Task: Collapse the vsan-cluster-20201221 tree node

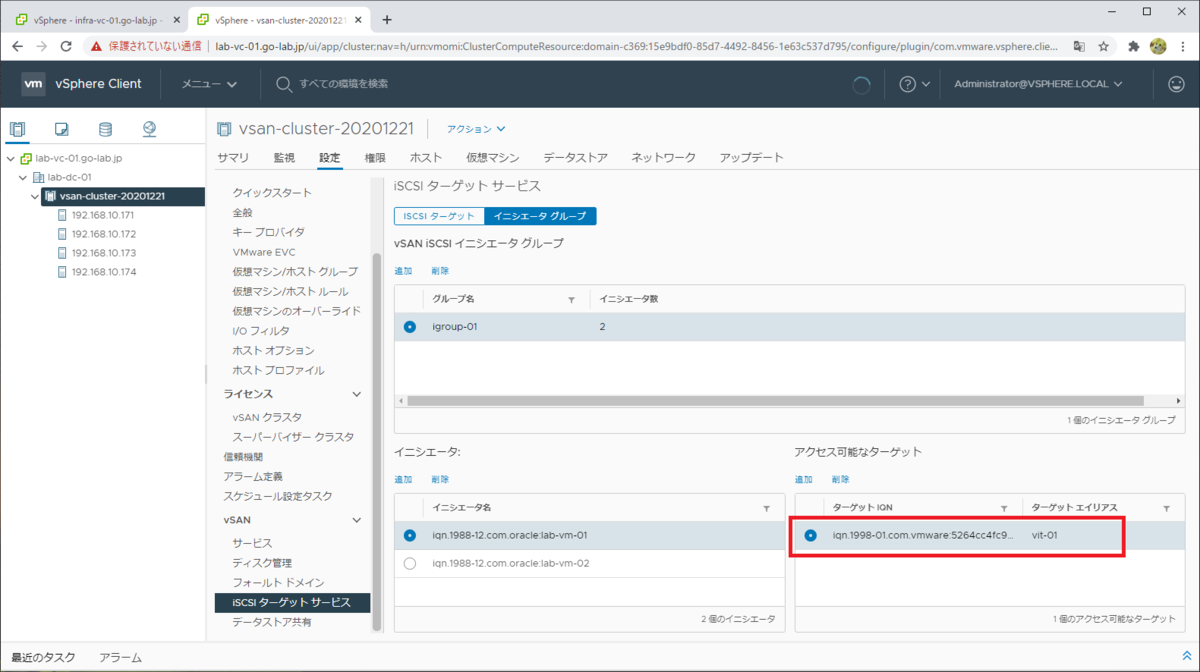Action: [36, 196]
